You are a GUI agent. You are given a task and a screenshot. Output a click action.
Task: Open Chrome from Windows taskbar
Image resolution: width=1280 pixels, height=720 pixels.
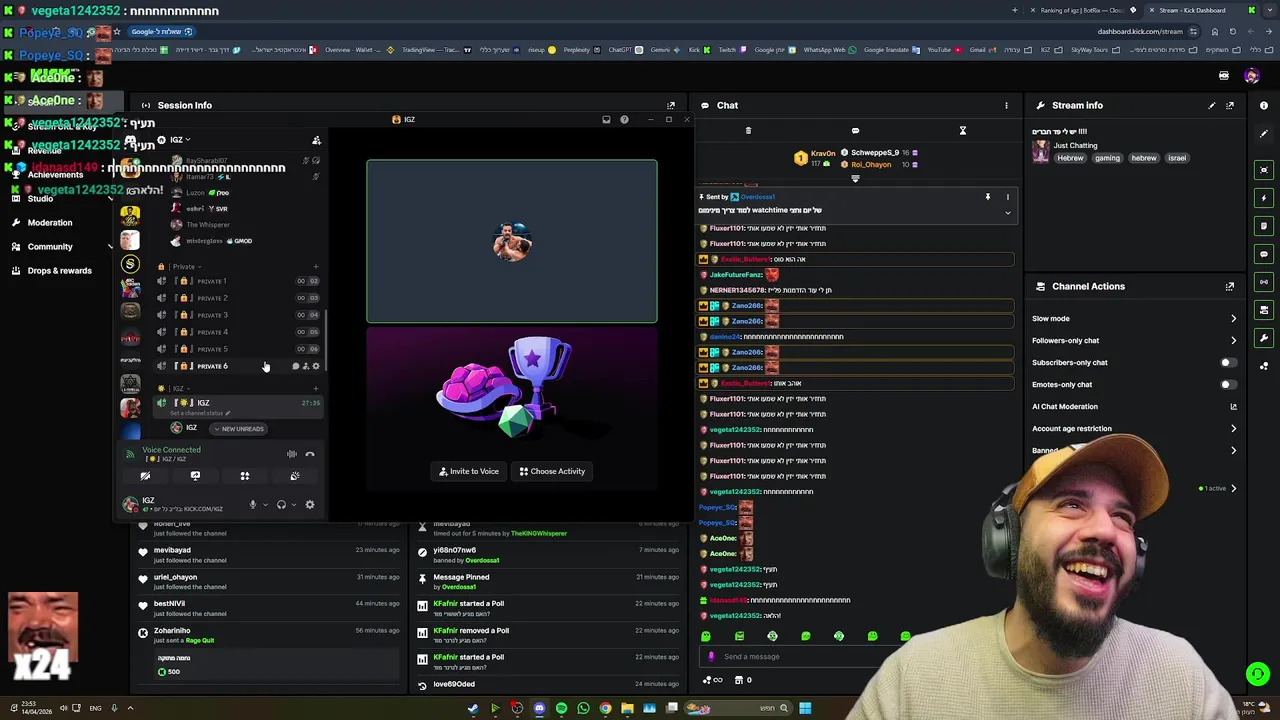tap(605, 708)
